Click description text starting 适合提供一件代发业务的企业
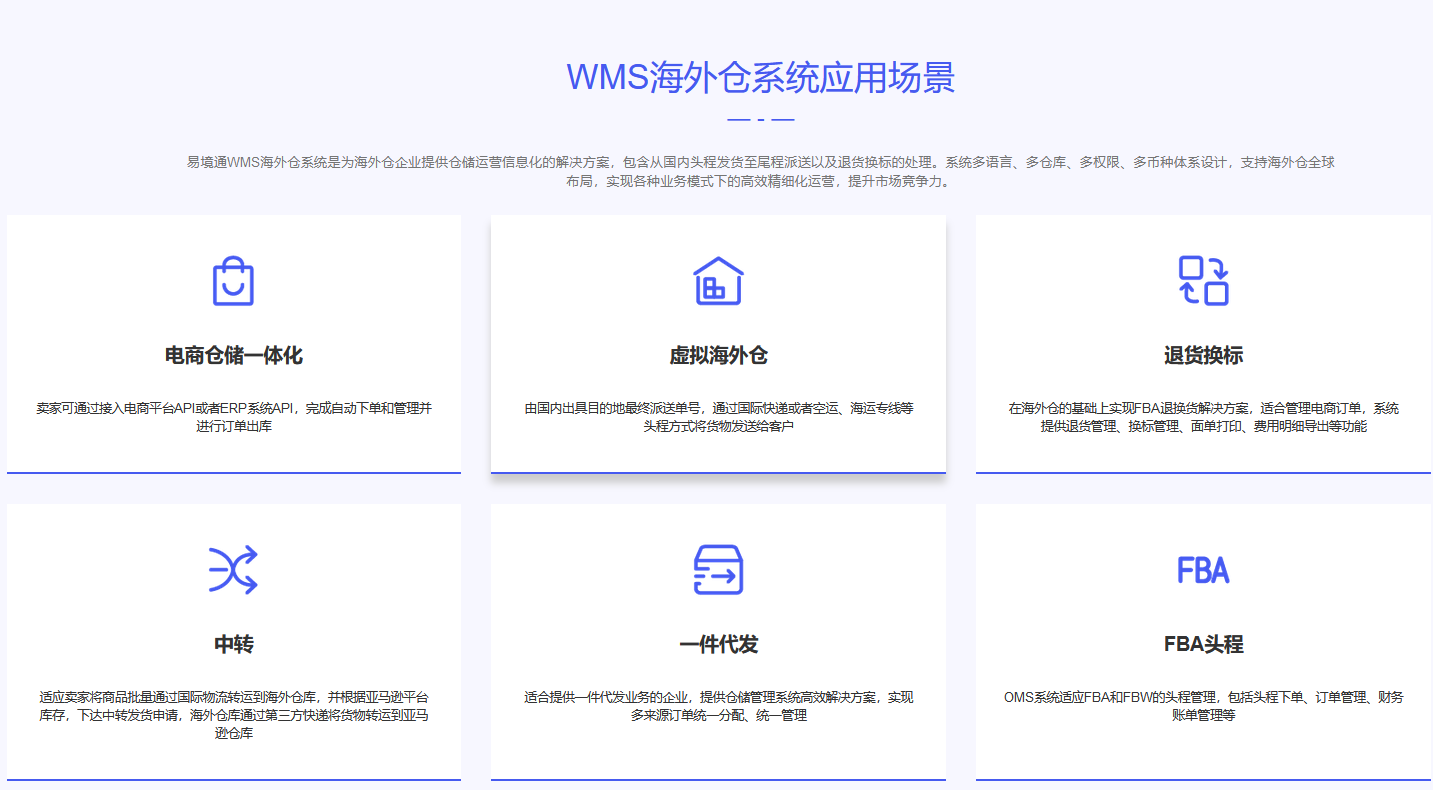 (718, 706)
